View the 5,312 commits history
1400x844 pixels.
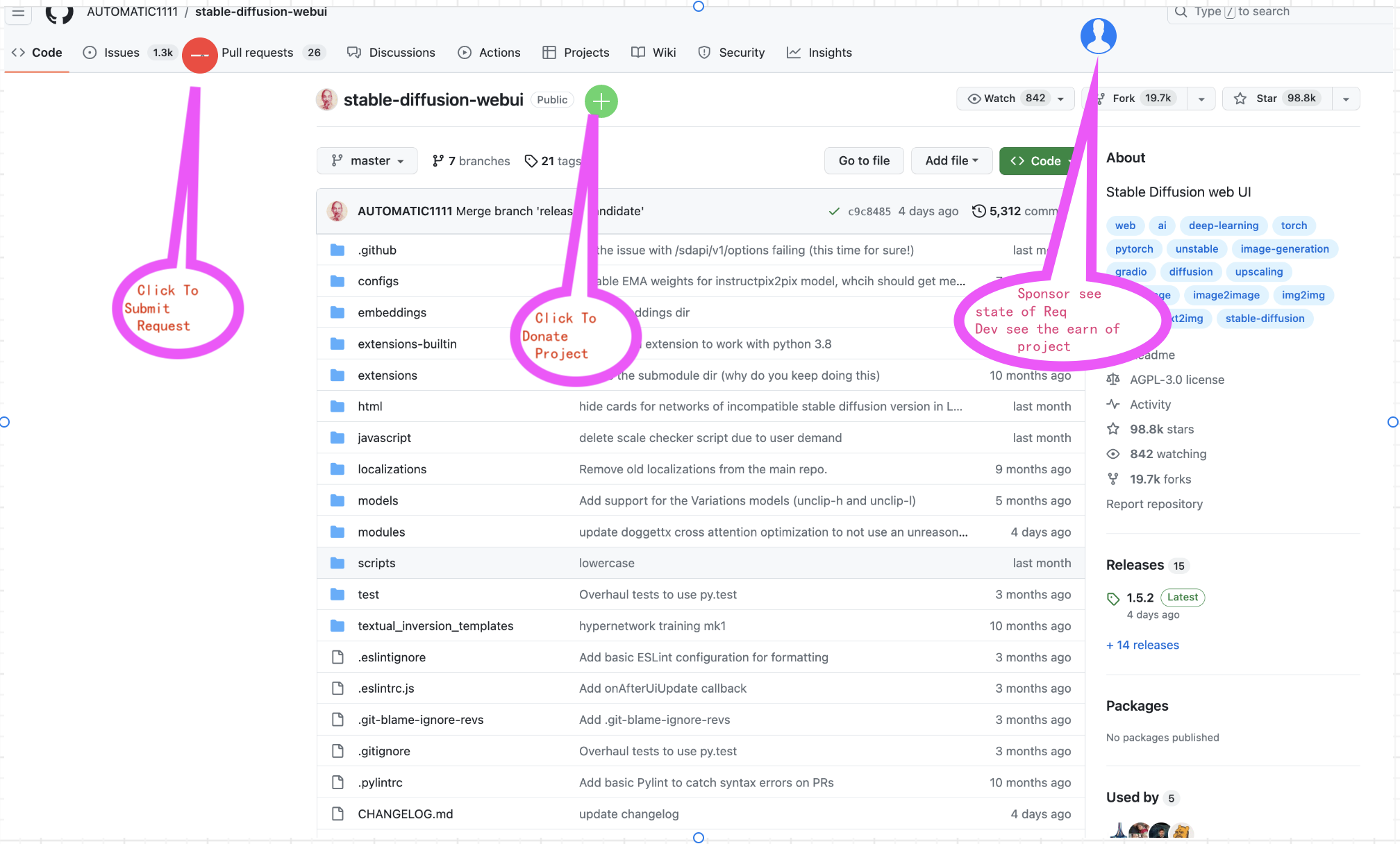tap(1015, 211)
